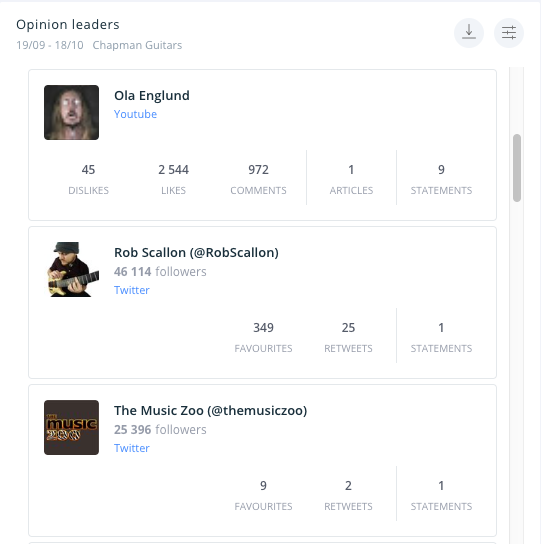Select the Ola Englund name heading
Image resolution: width=541 pixels, height=544 pixels.
[152, 95]
